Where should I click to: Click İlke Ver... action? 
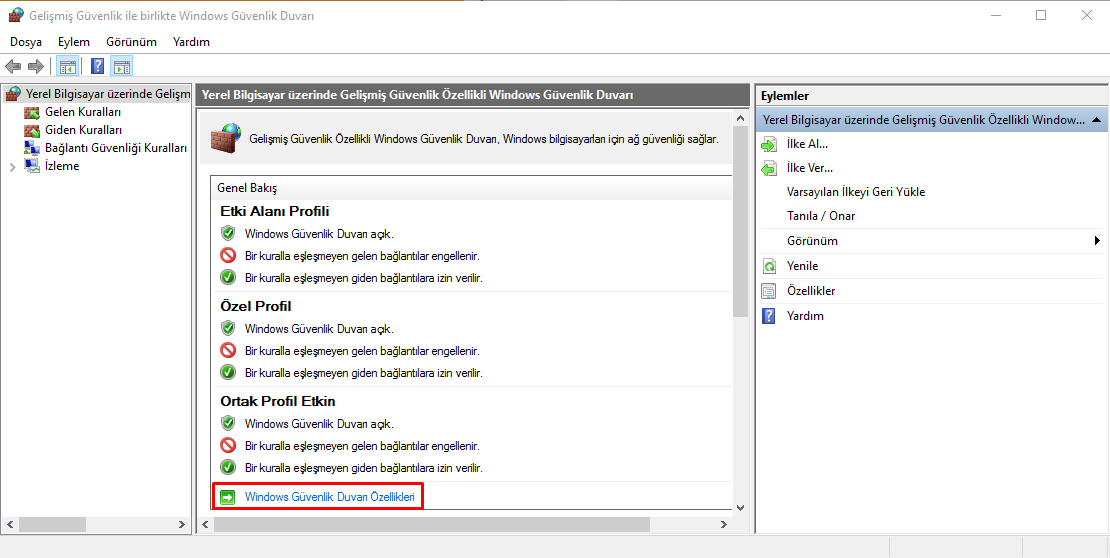(809, 168)
